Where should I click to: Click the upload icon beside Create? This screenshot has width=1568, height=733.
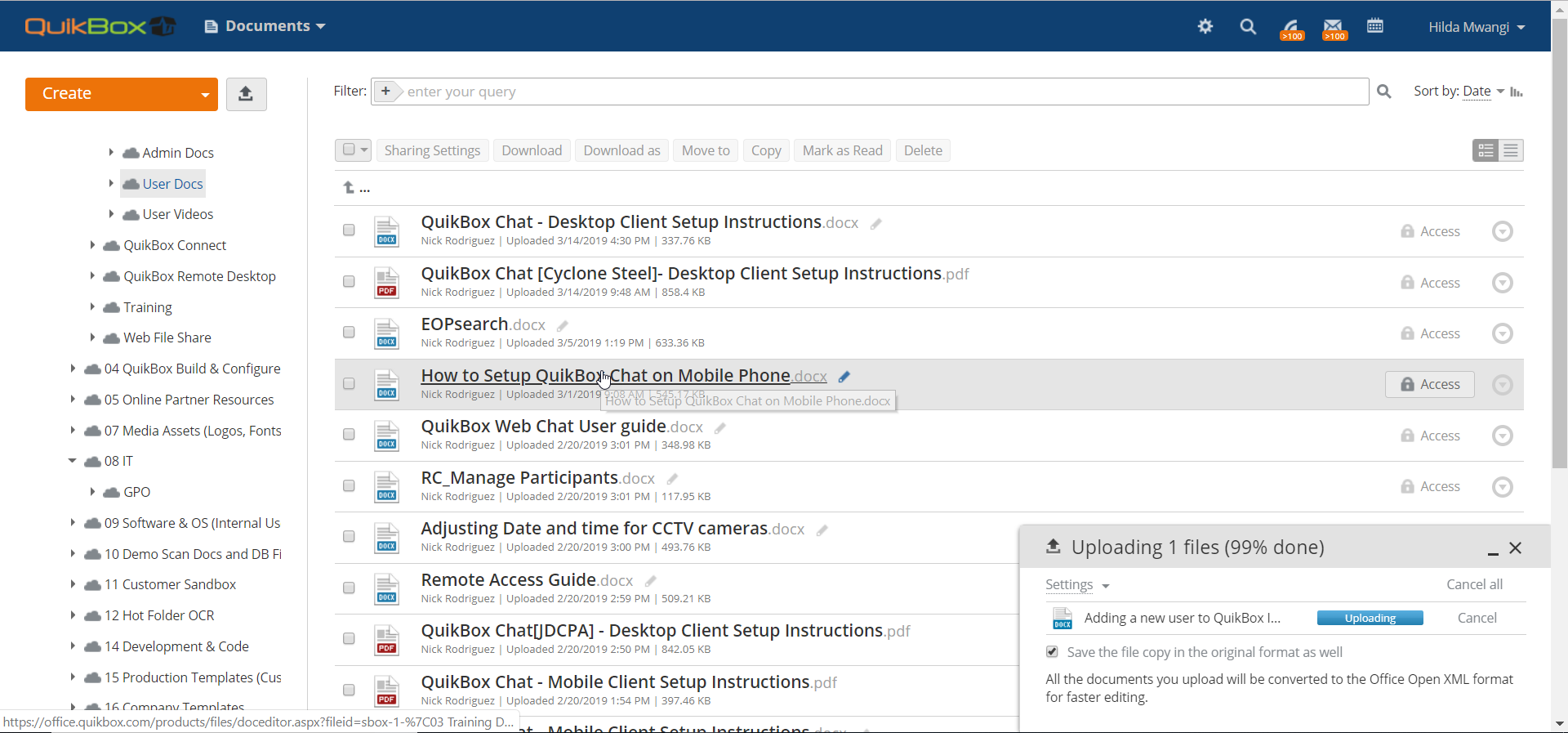coord(246,94)
